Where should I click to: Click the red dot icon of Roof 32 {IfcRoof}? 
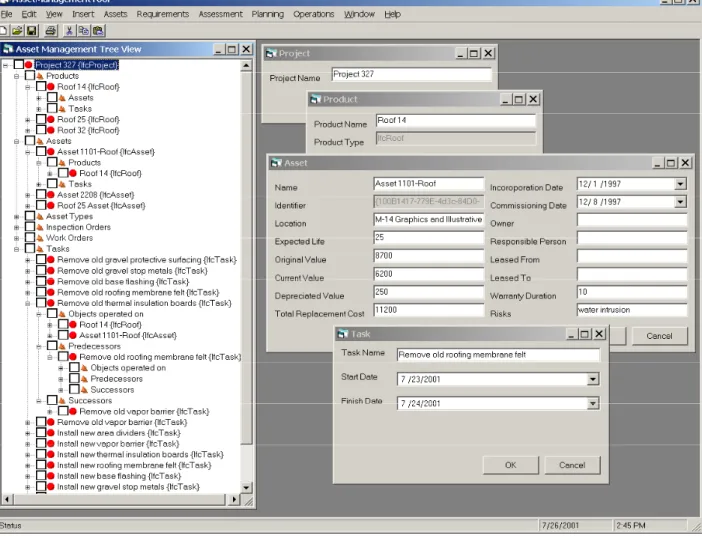pos(51,130)
